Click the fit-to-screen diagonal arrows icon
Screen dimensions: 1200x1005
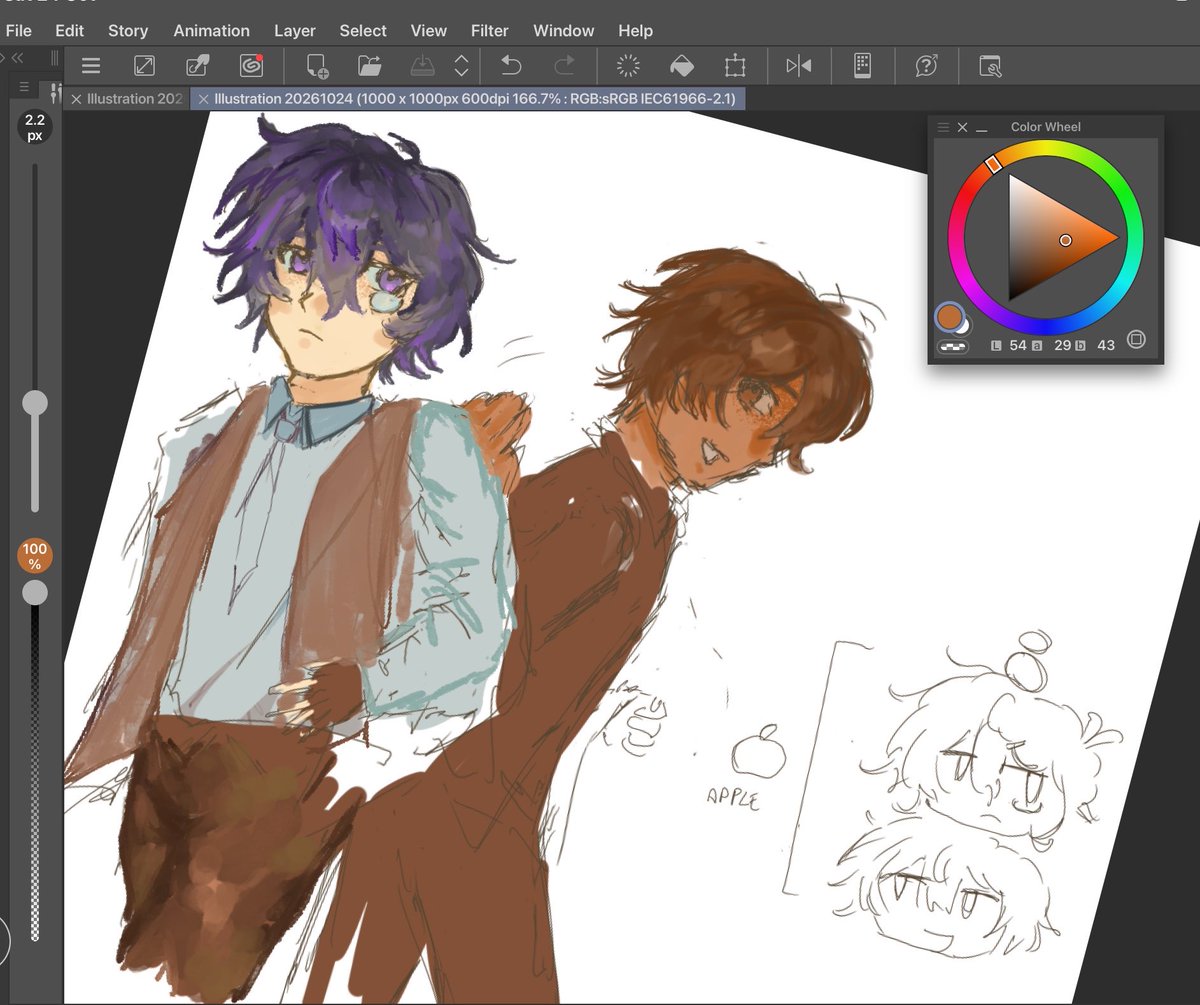144,67
